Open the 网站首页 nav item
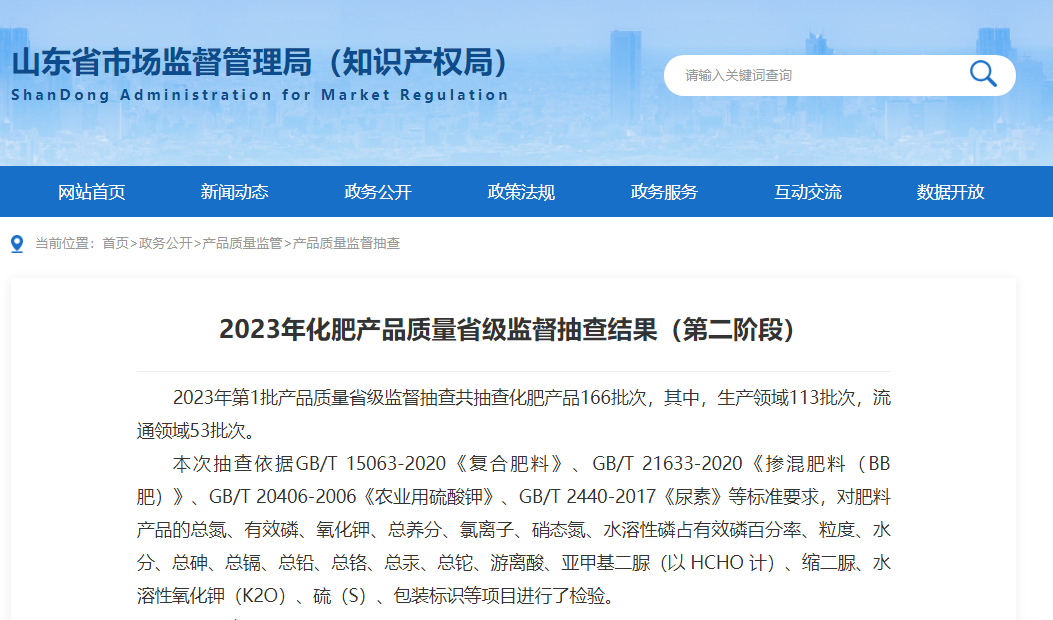The width and height of the screenshot is (1053, 620). point(91,192)
